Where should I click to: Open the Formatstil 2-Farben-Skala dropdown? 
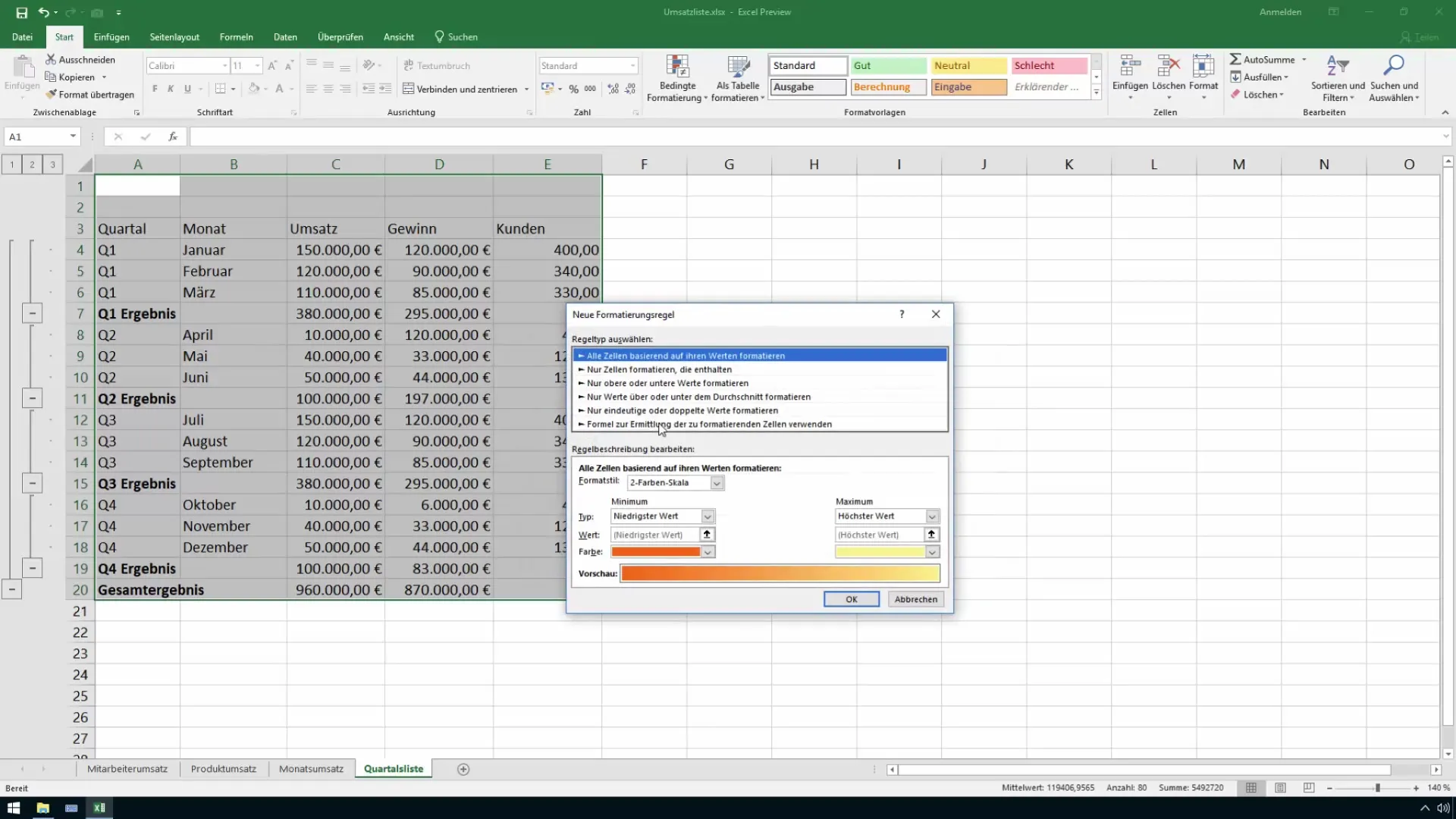pos(717,483)
